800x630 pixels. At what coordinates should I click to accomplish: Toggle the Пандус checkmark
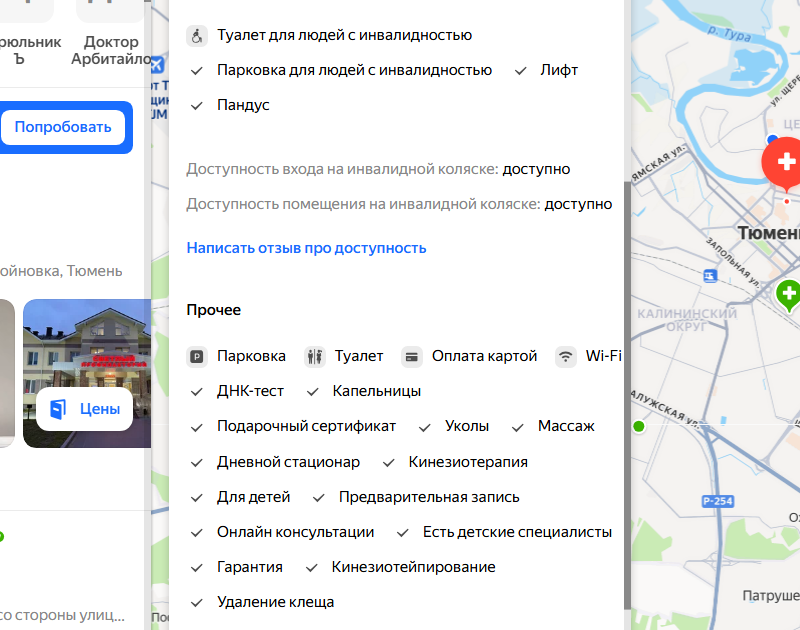point(197,104)
